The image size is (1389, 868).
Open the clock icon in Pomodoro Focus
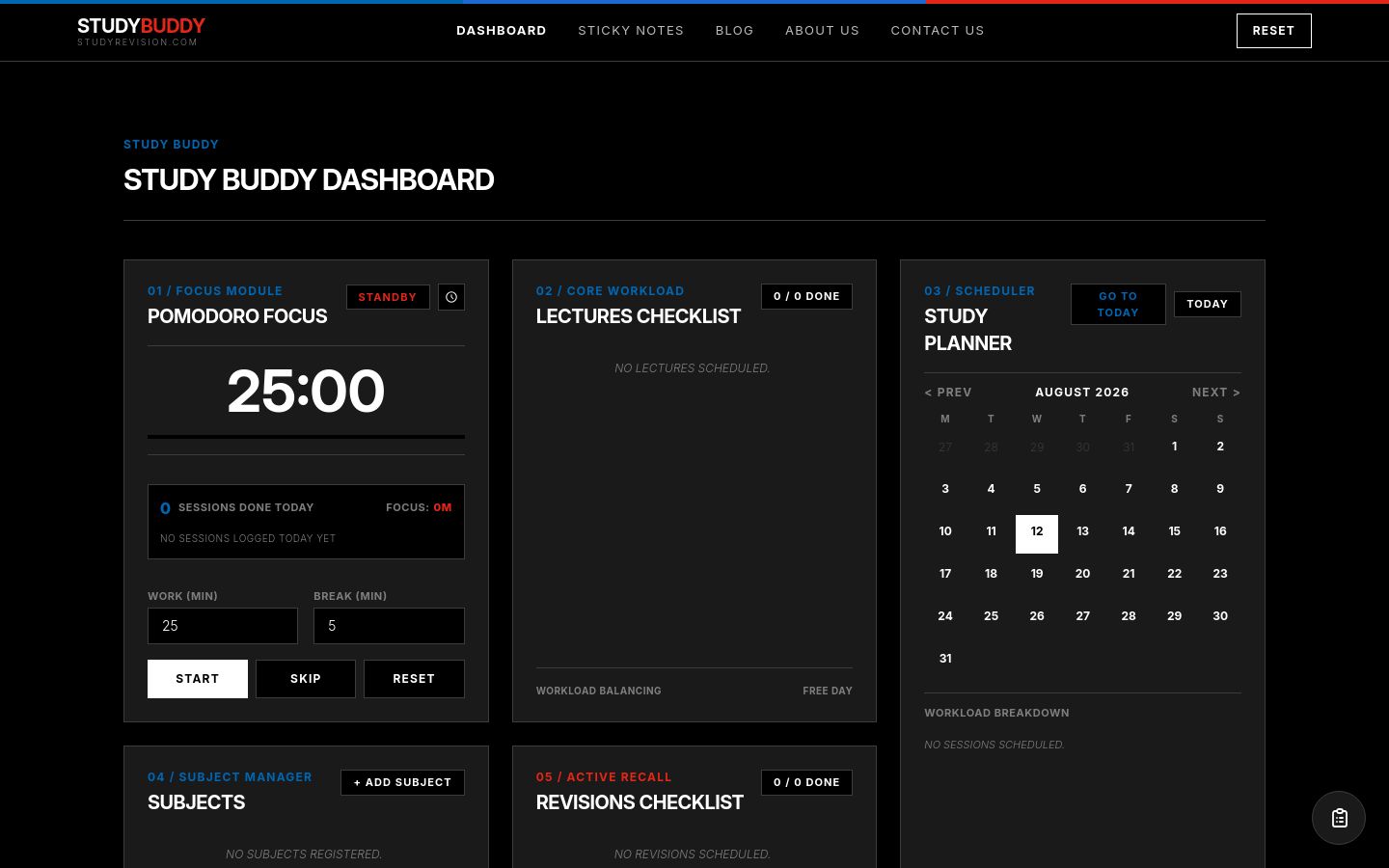point(451,297)
